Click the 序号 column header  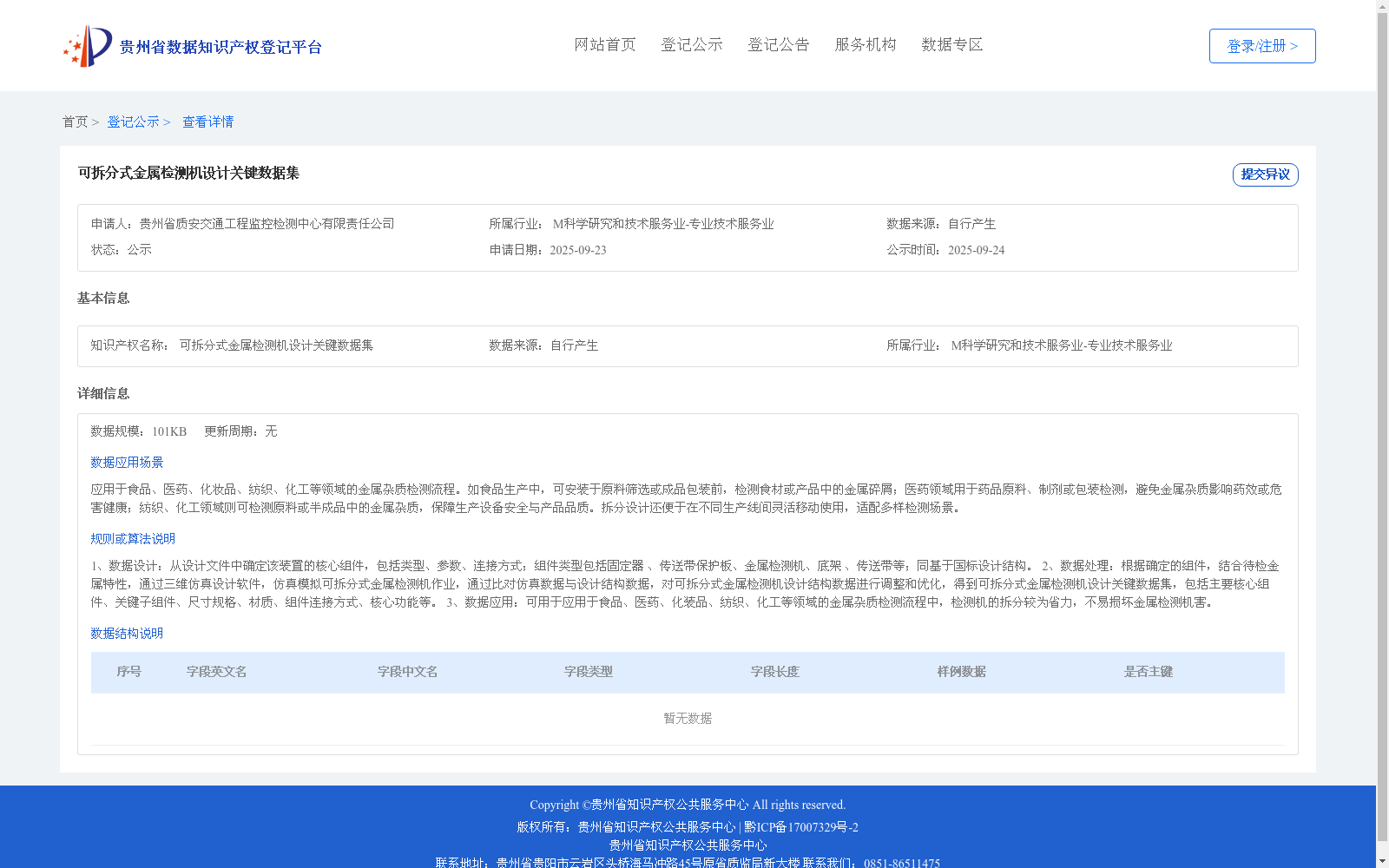tap(129, 672)
